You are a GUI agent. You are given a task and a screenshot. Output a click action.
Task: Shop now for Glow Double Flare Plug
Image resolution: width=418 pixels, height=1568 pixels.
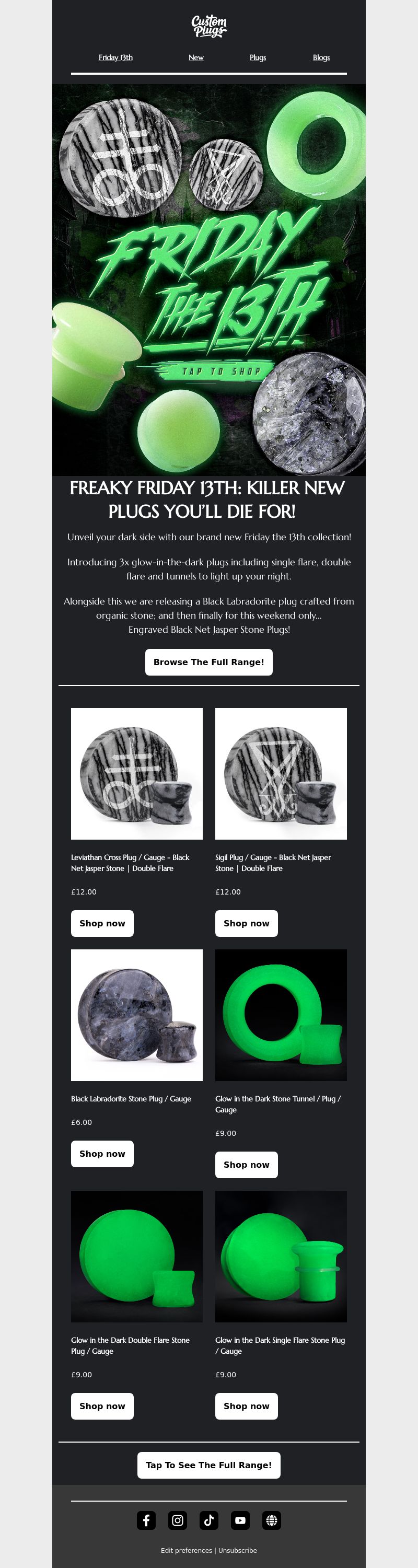pyautogui.click(x=102, y=1406)
